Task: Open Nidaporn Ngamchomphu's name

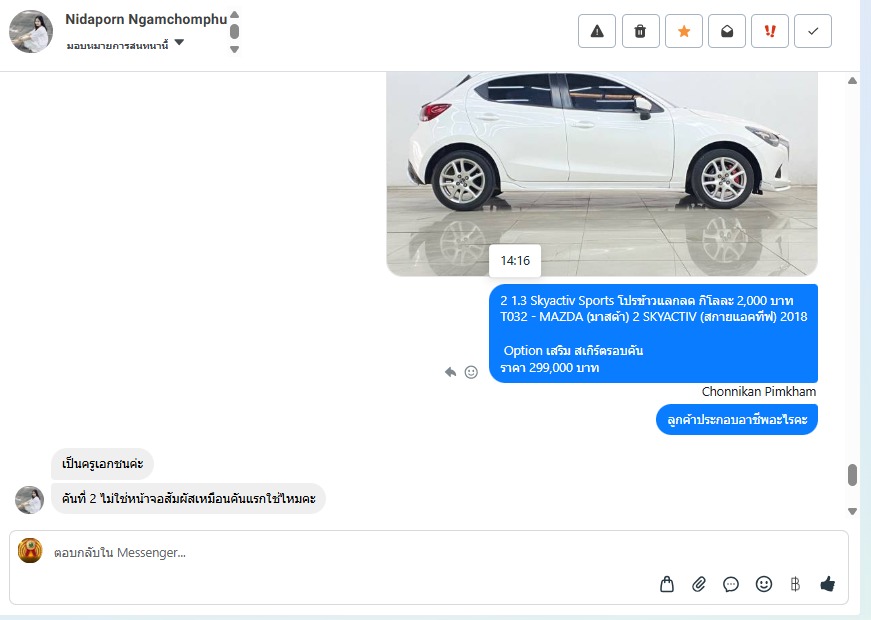Action: [146, 19]
